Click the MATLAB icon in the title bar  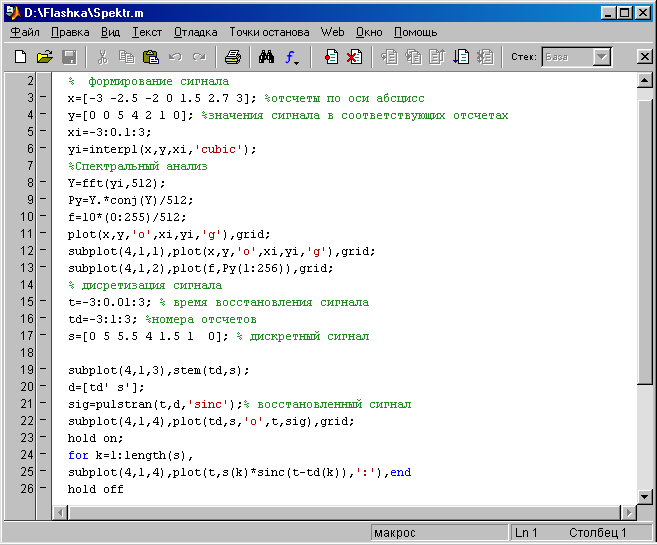point(13,13)
